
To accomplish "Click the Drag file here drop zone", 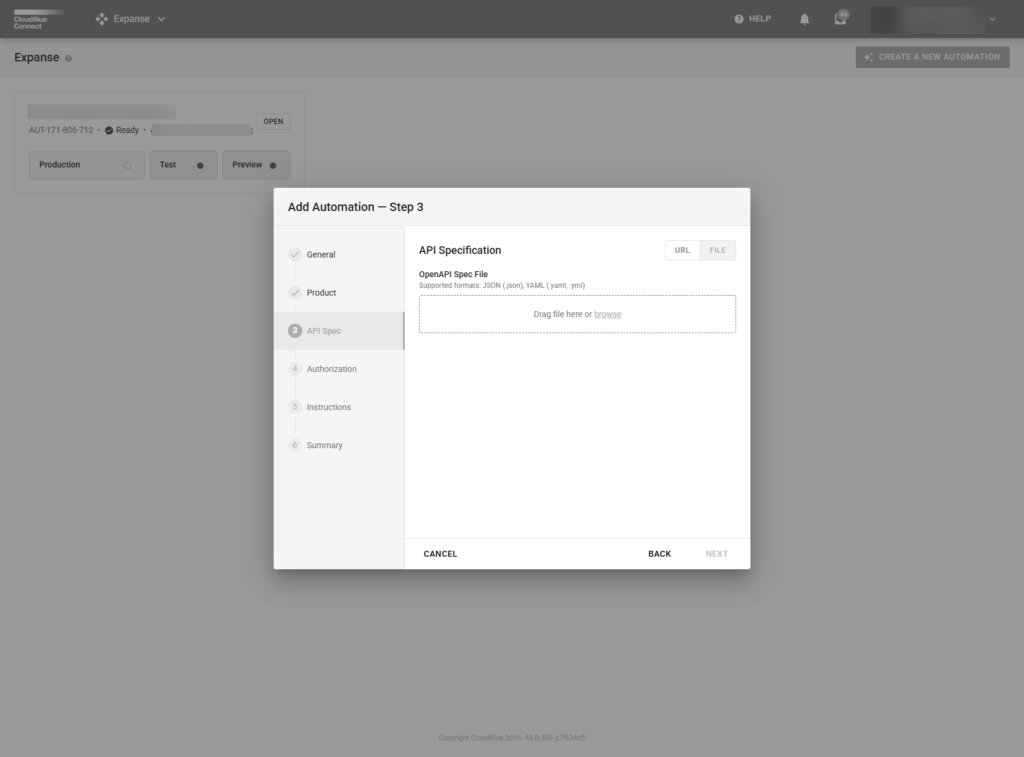I will [577, 314].
